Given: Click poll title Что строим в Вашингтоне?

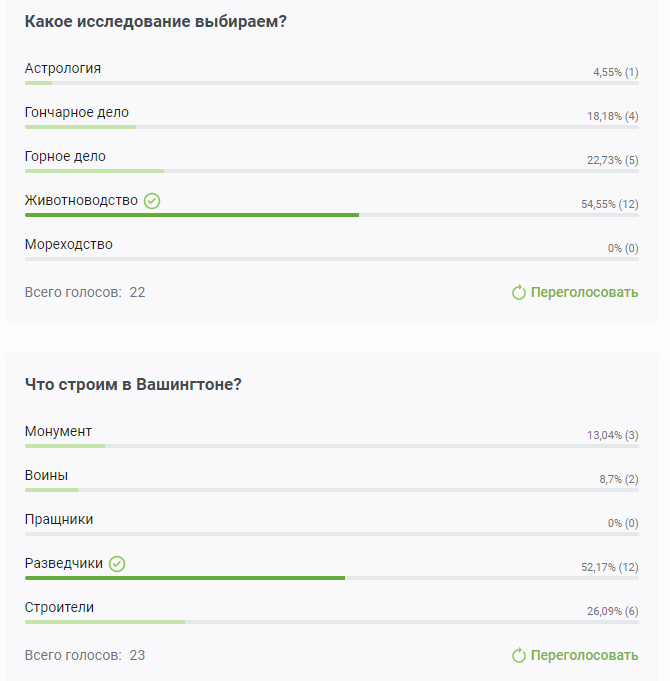Looking at the screenshot, I should pos(133,385).
